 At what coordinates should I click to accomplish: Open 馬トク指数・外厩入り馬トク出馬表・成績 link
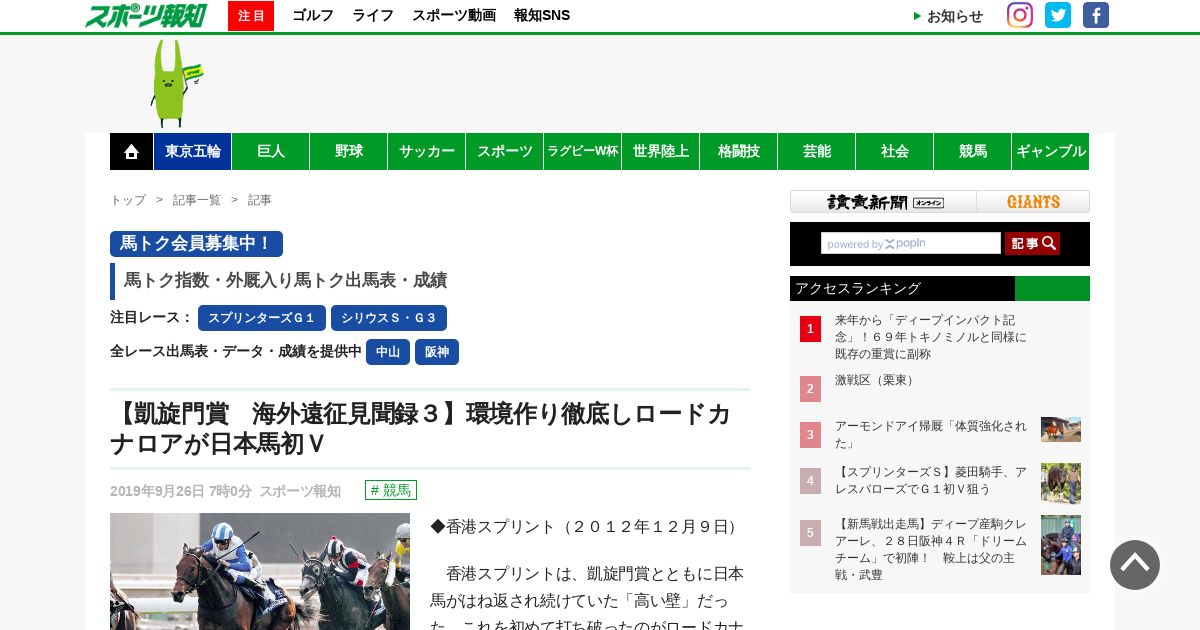285,281
